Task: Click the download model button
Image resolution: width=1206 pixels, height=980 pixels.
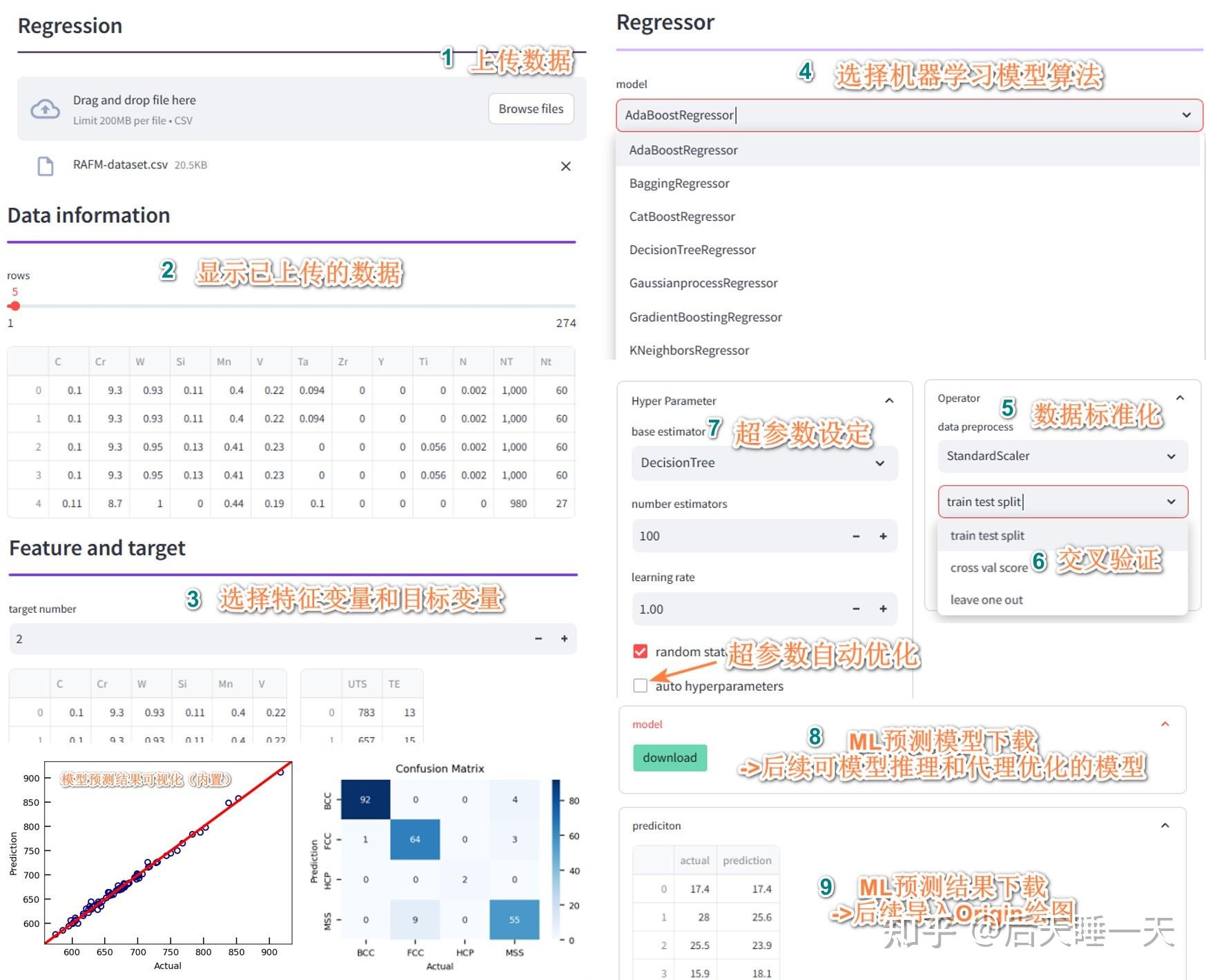Action: pos(670,757)
